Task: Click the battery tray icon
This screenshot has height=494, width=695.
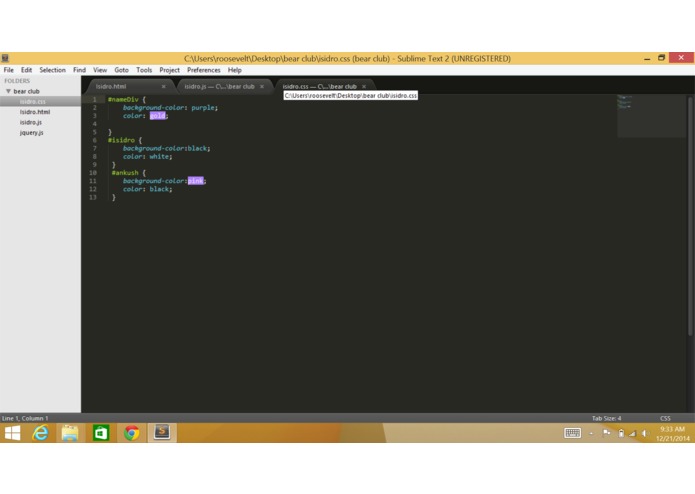Action: 621,433
